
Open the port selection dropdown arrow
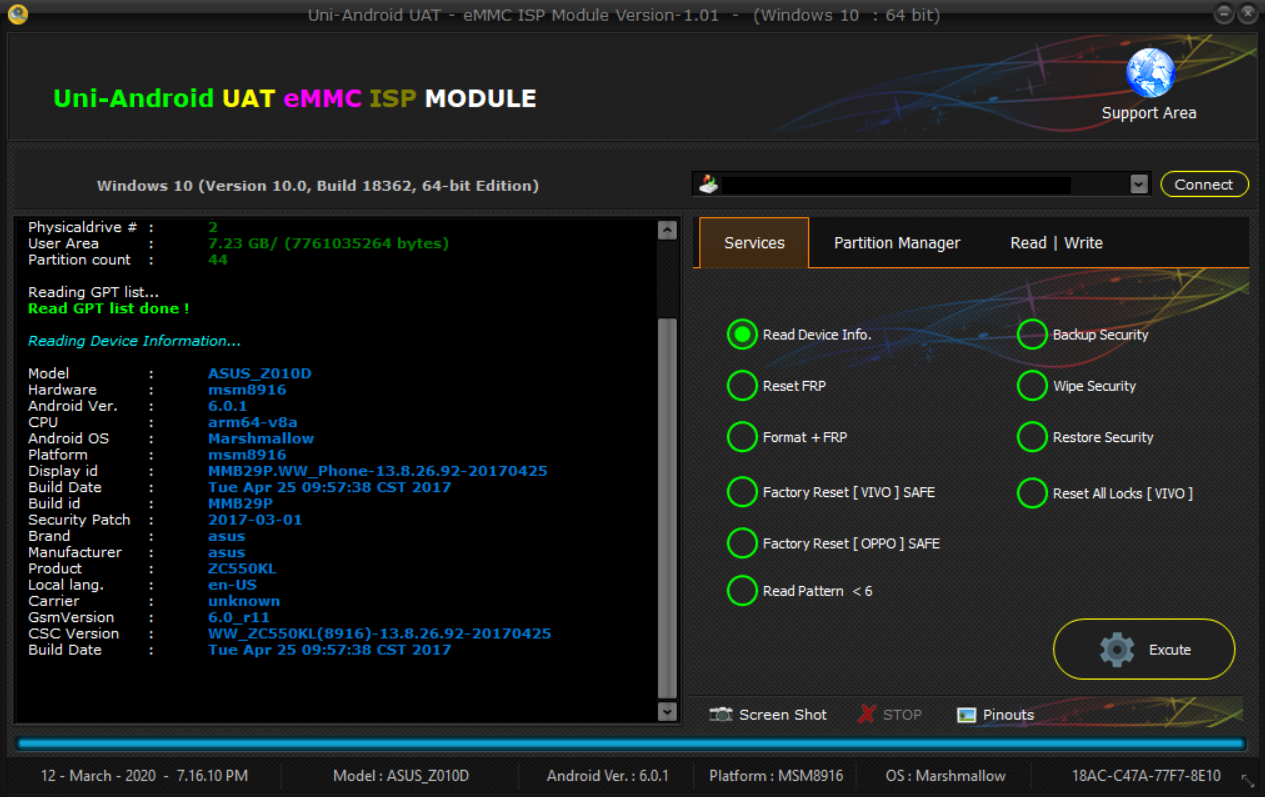[1138, 184]
